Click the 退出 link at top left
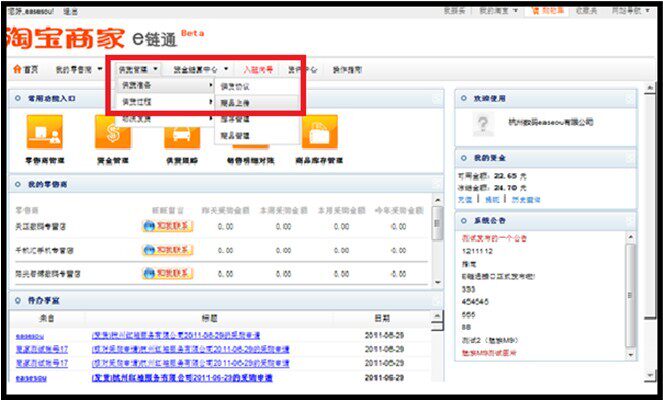 (x=70, y=11)
